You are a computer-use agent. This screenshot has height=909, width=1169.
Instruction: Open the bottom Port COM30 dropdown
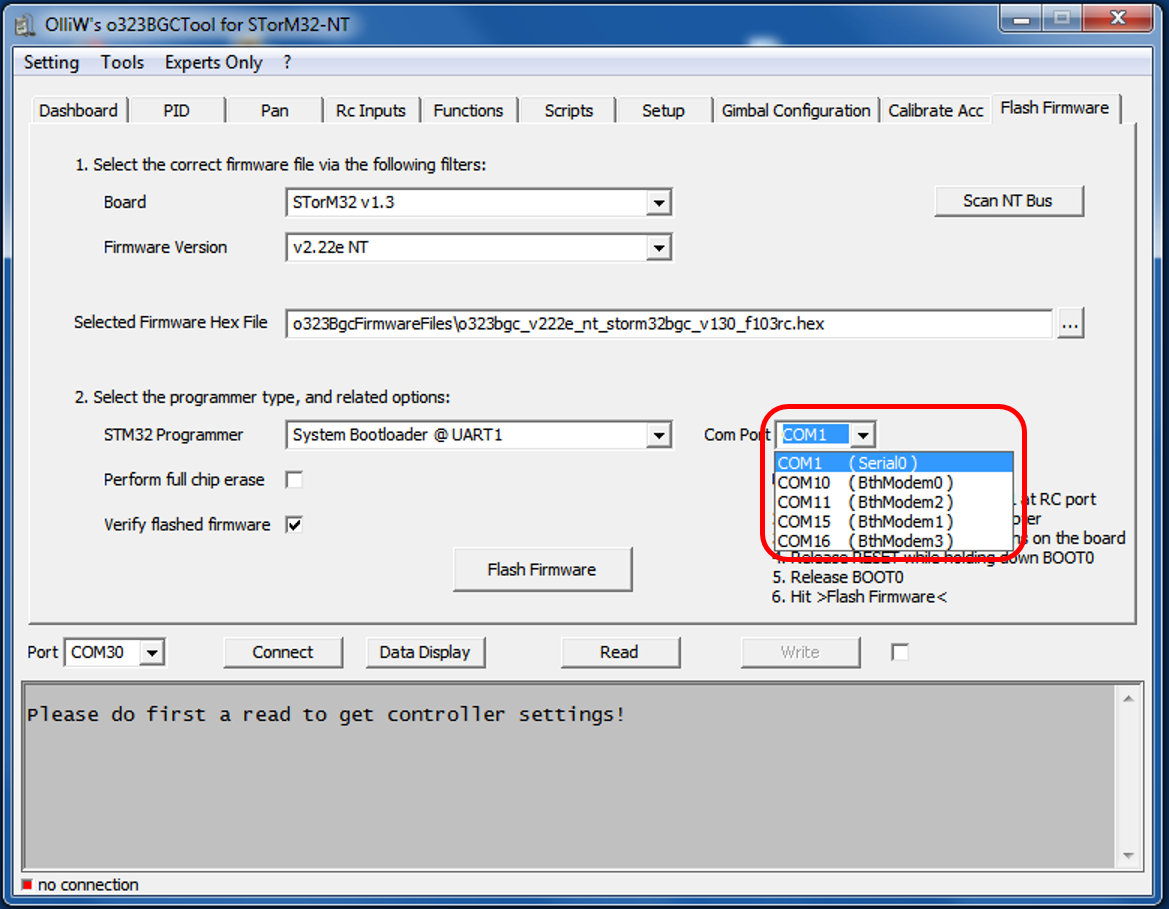151,653
